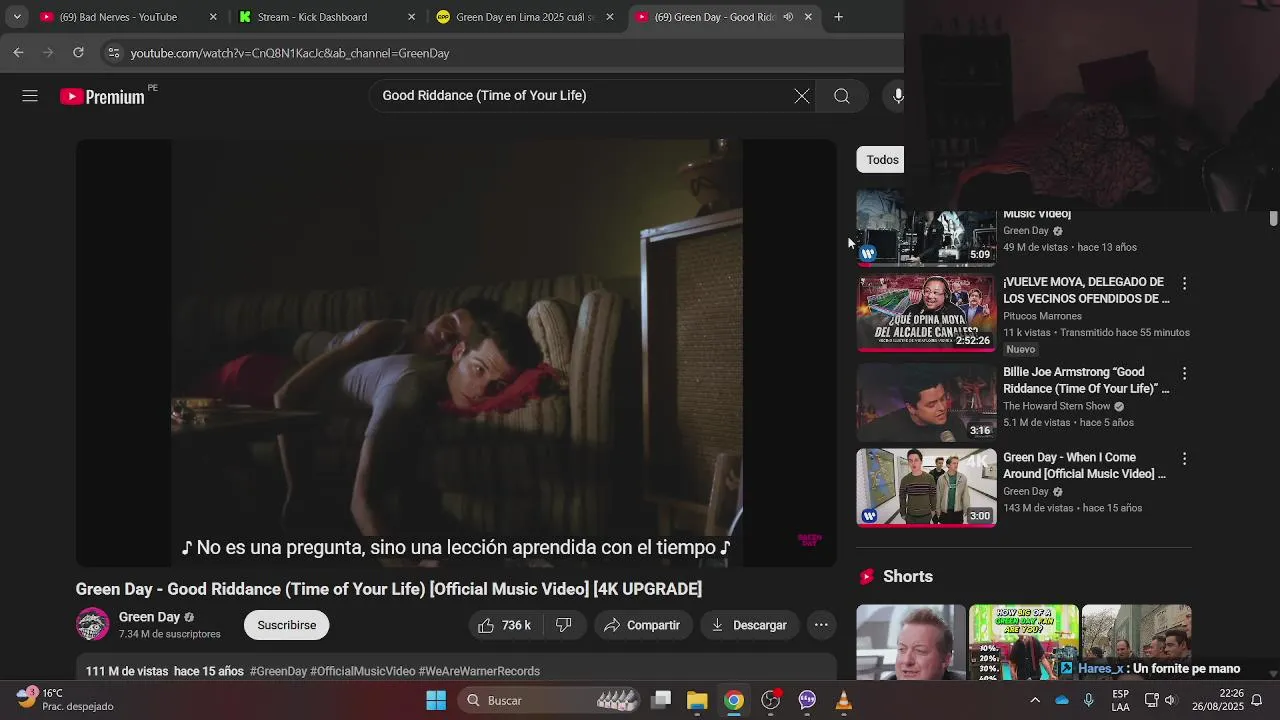Screen dimensions: 1280x720
Task: Open Chrome from the taskbar
Action: click(x=734, y=700)
